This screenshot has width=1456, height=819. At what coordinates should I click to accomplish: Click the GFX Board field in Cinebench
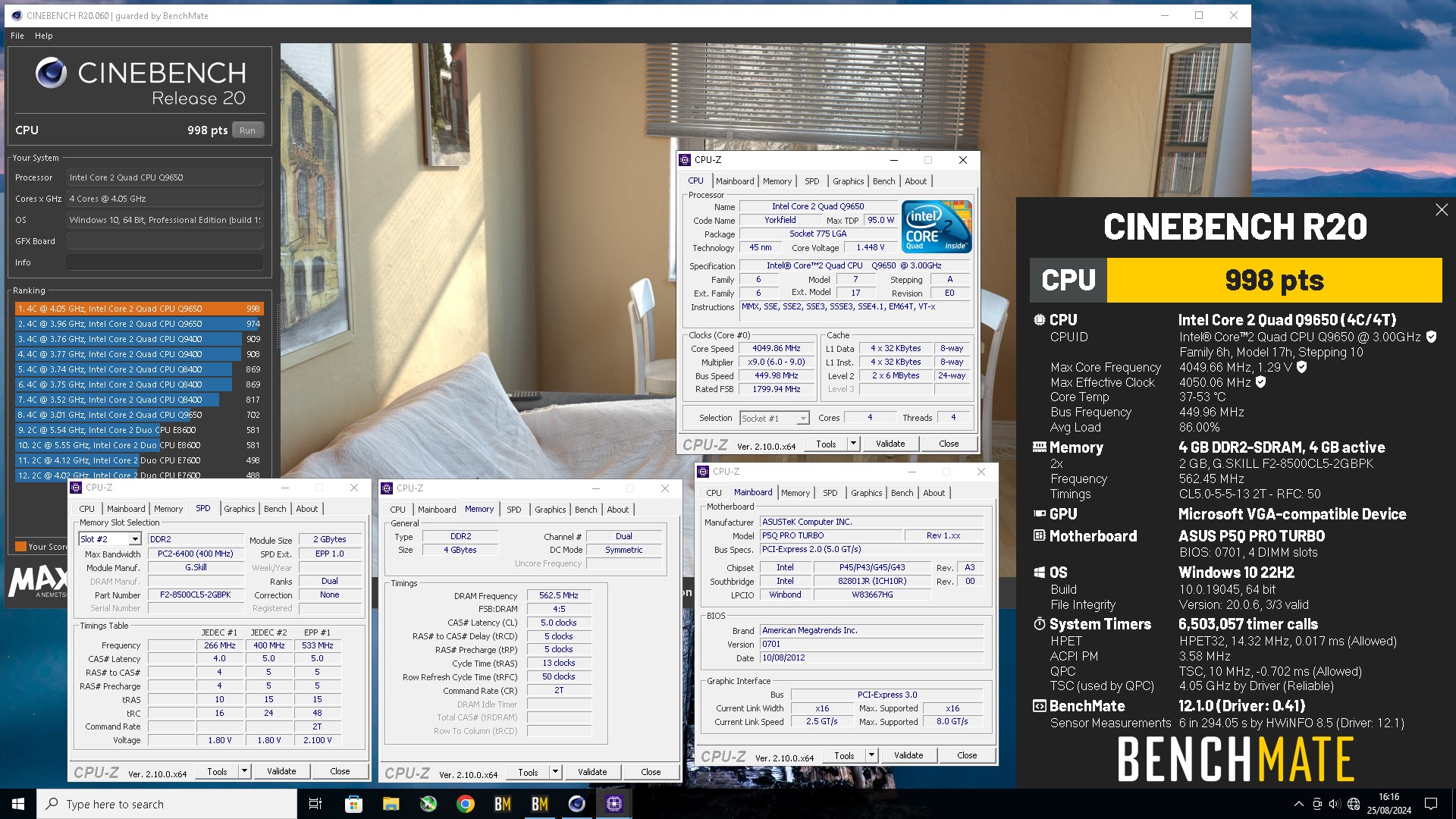click(x=165, y=241)
